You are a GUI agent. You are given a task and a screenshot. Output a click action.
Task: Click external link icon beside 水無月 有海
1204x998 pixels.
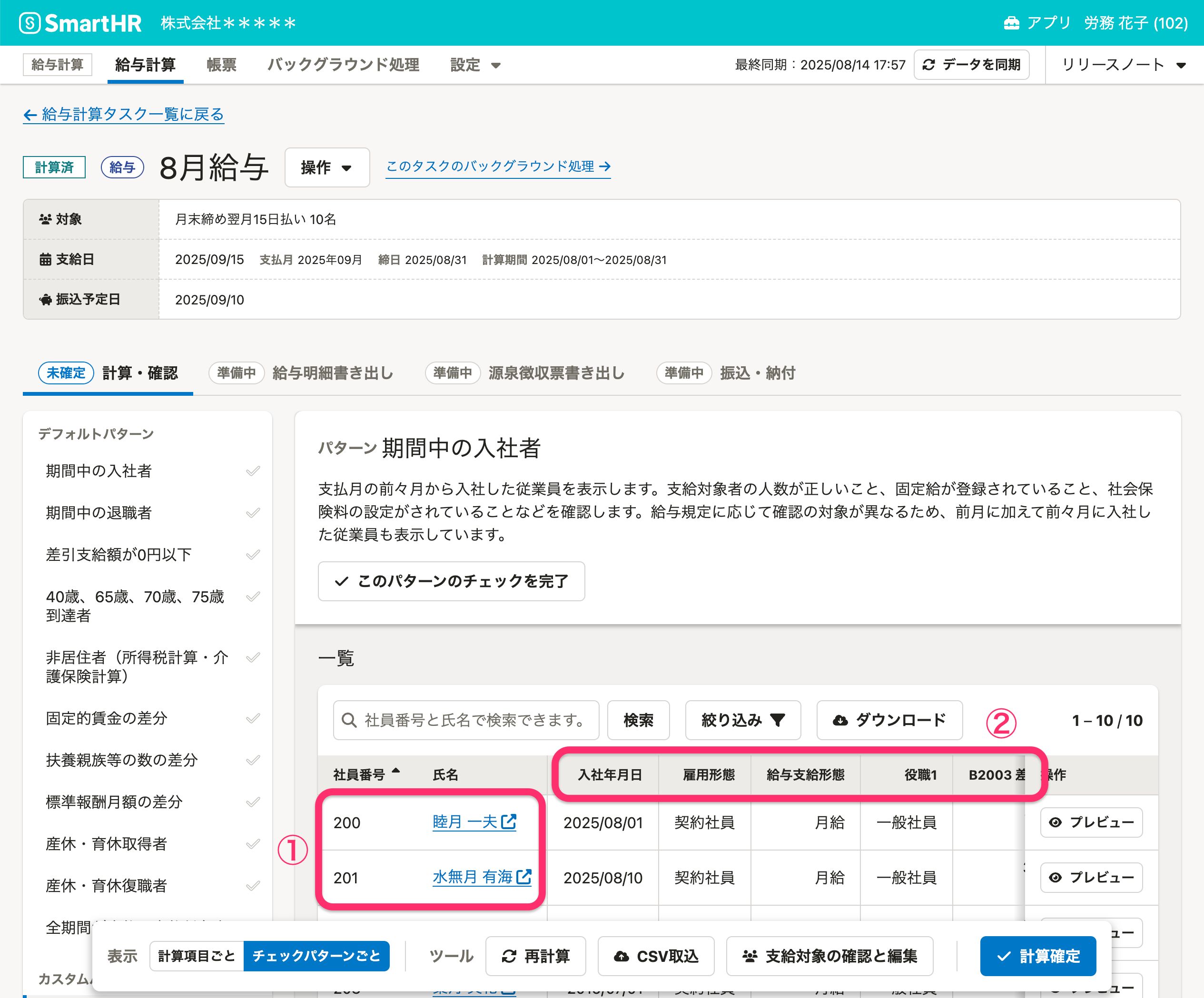523,877
